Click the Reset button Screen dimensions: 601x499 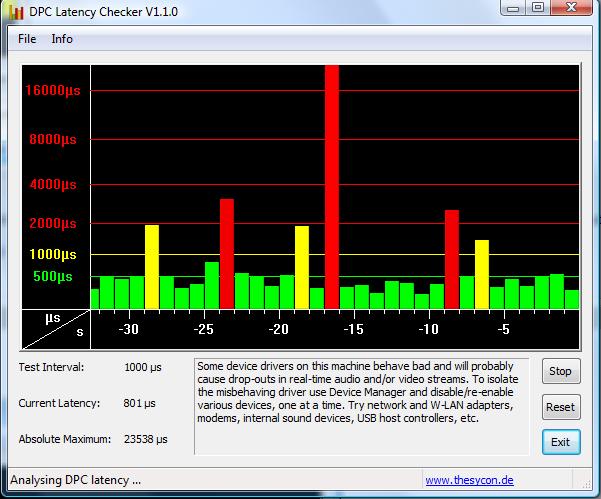point(561,407)
